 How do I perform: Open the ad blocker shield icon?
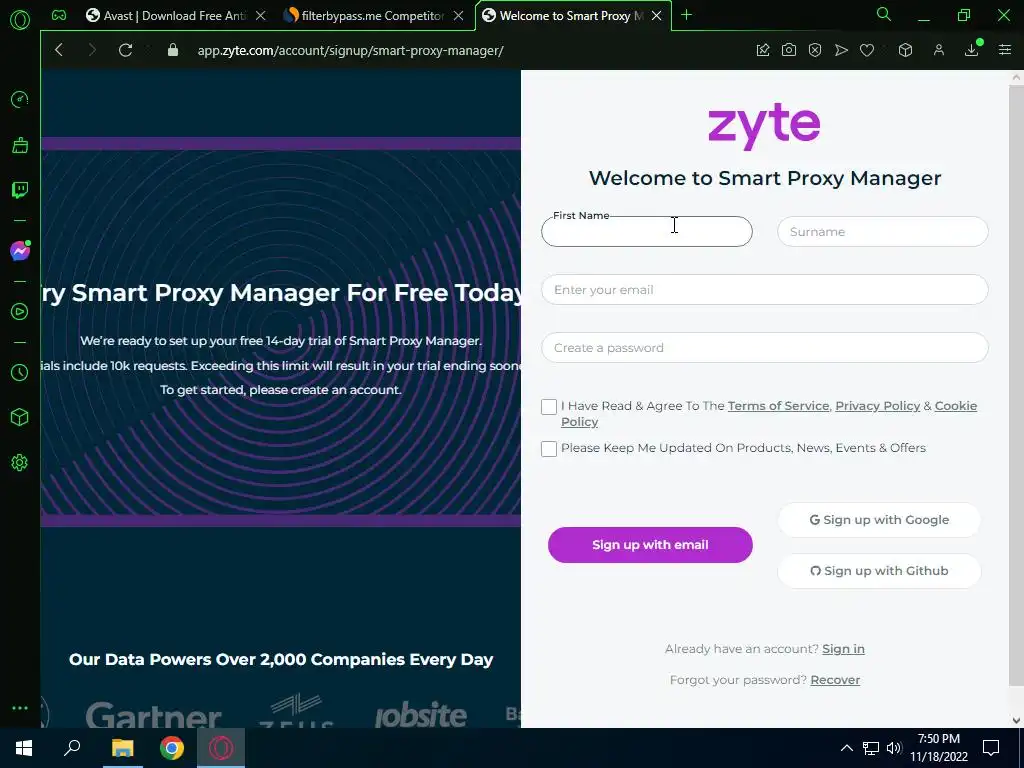tap(815, 50)
